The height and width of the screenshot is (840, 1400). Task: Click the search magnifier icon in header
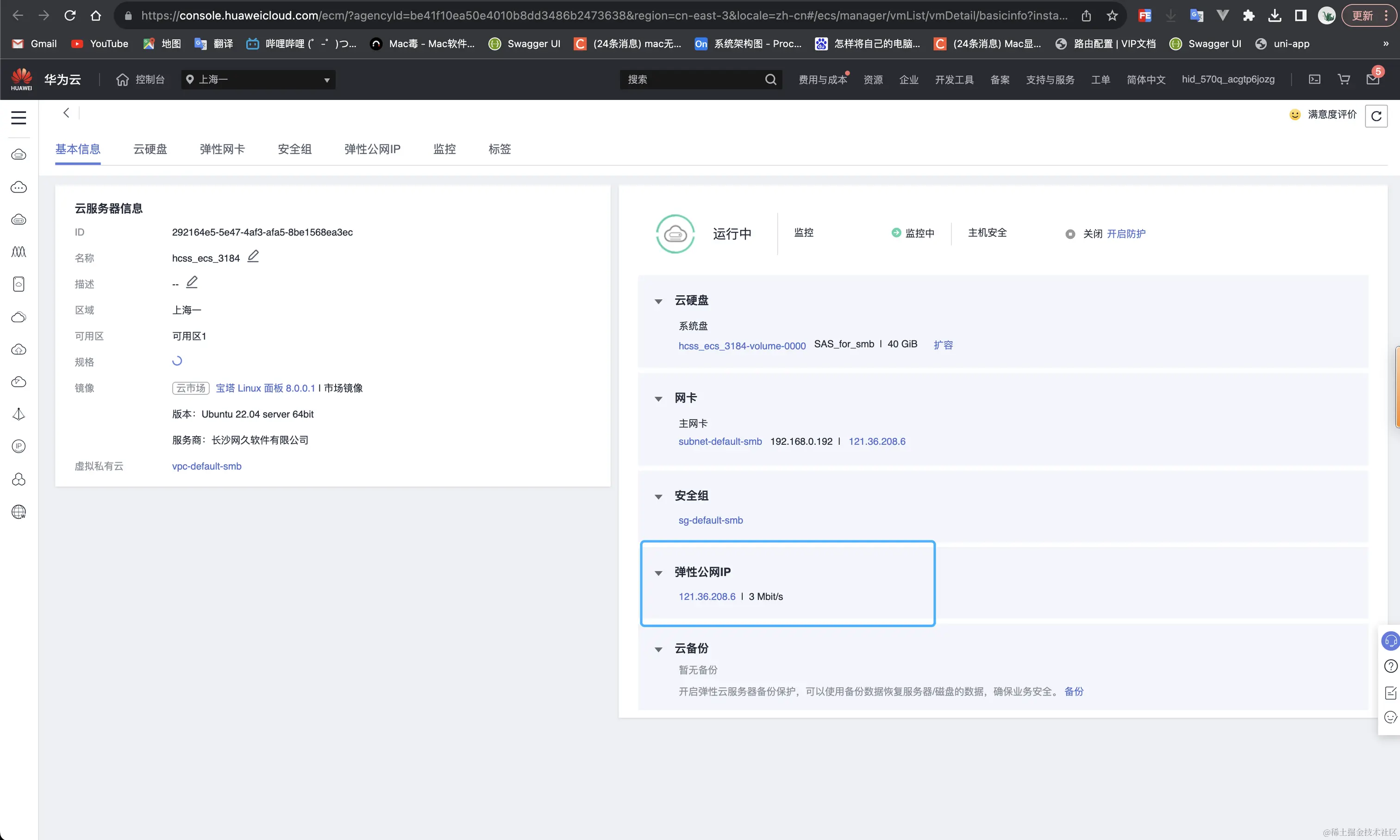click(x=770, y=79)
